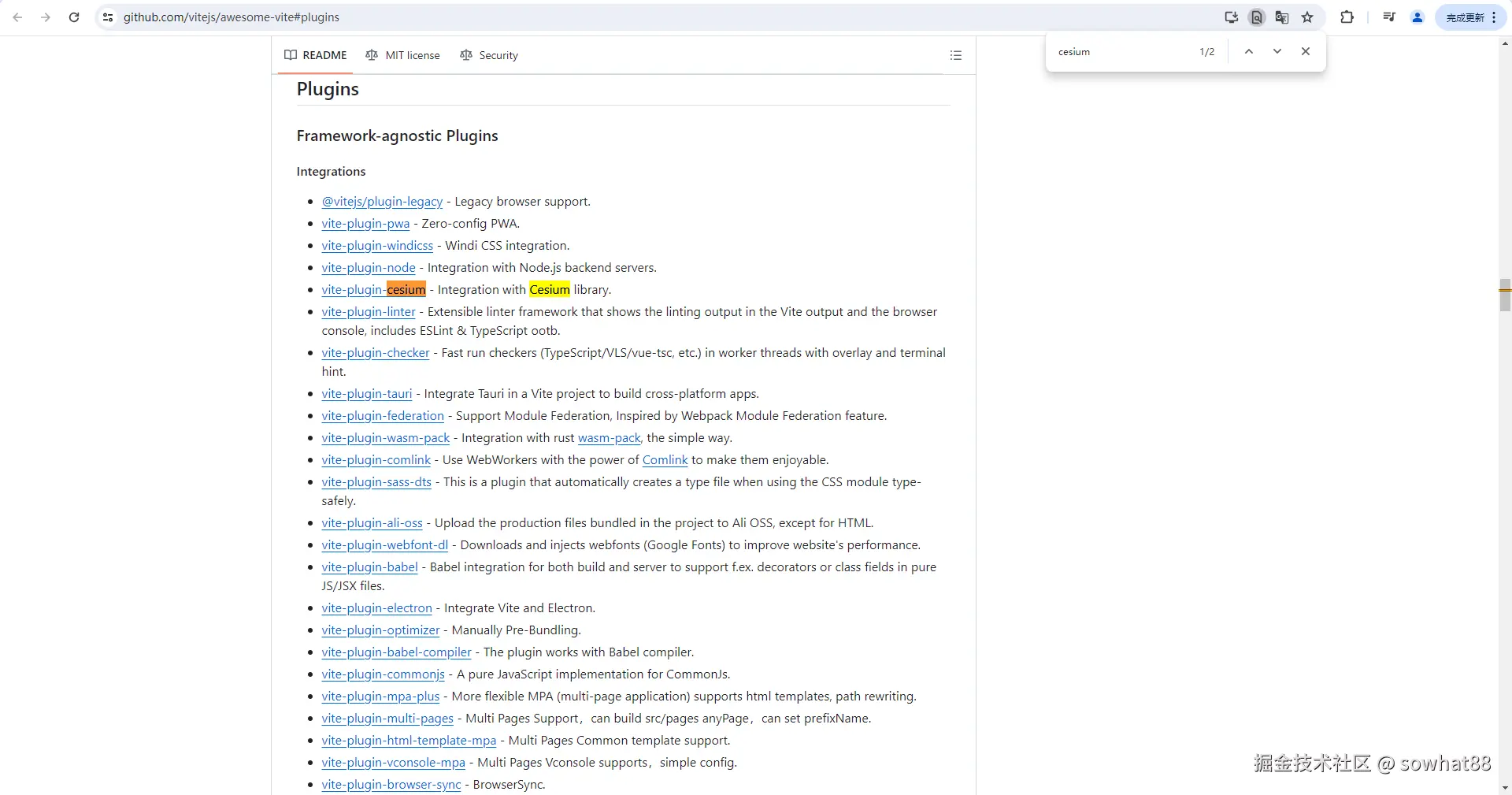This screenshot has height=795, width=1512.
Task: Open the vite-plugin-node link
Action: coord(369,268)
